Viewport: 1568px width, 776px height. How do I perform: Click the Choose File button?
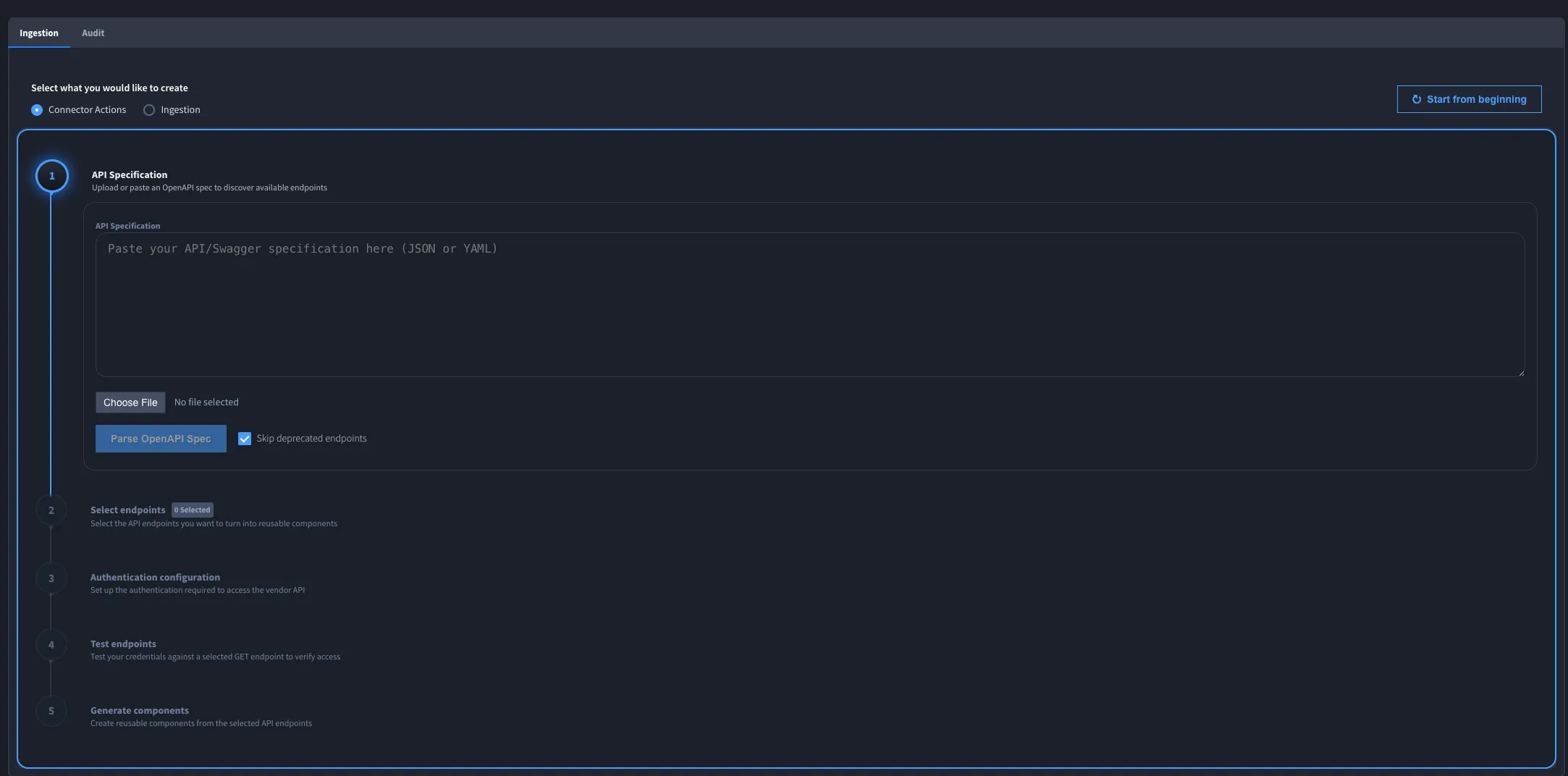pos(130,402)
